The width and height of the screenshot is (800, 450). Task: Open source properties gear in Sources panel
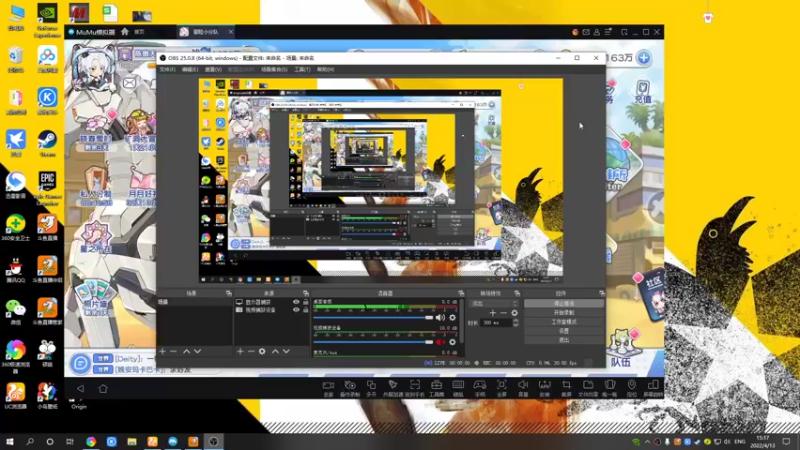click(x=262, y=352)
